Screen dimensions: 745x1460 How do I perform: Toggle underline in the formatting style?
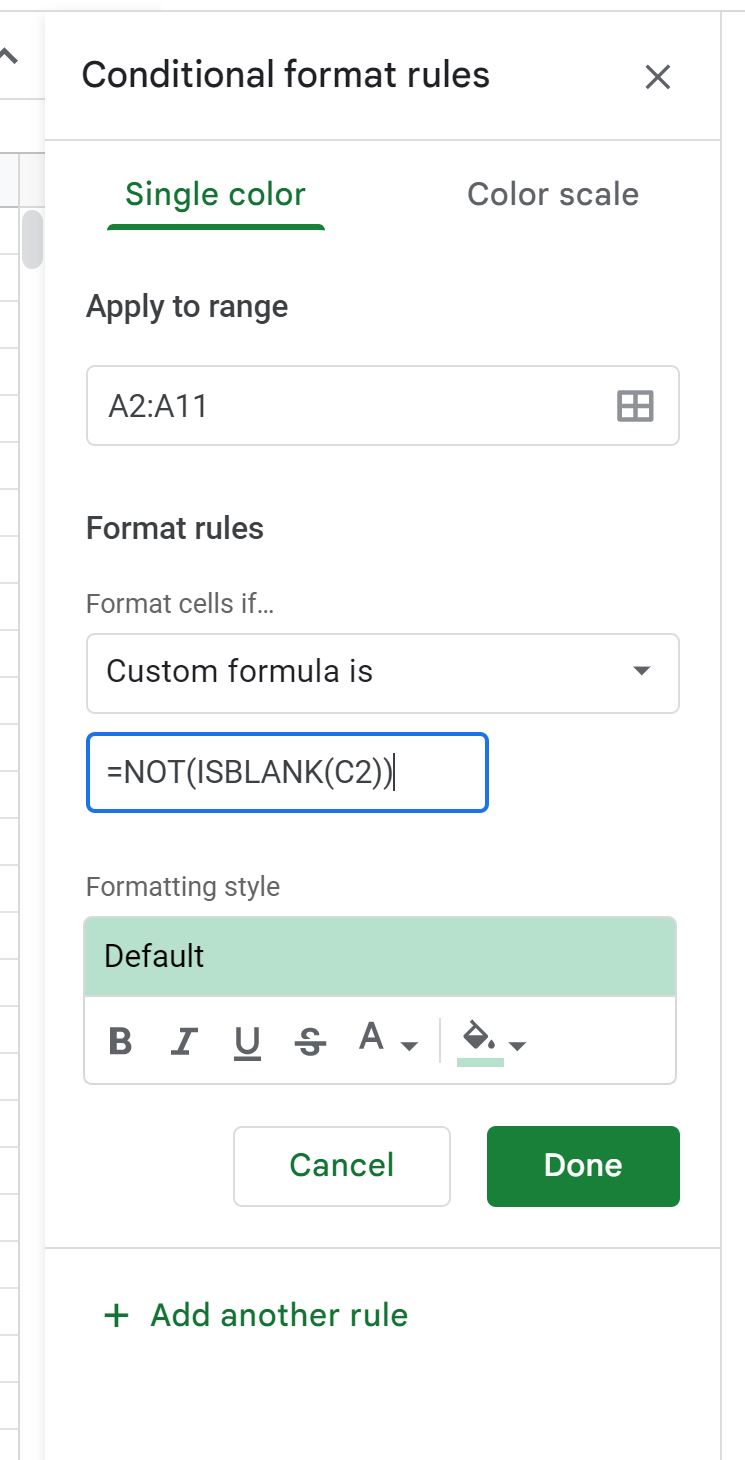248,1041
